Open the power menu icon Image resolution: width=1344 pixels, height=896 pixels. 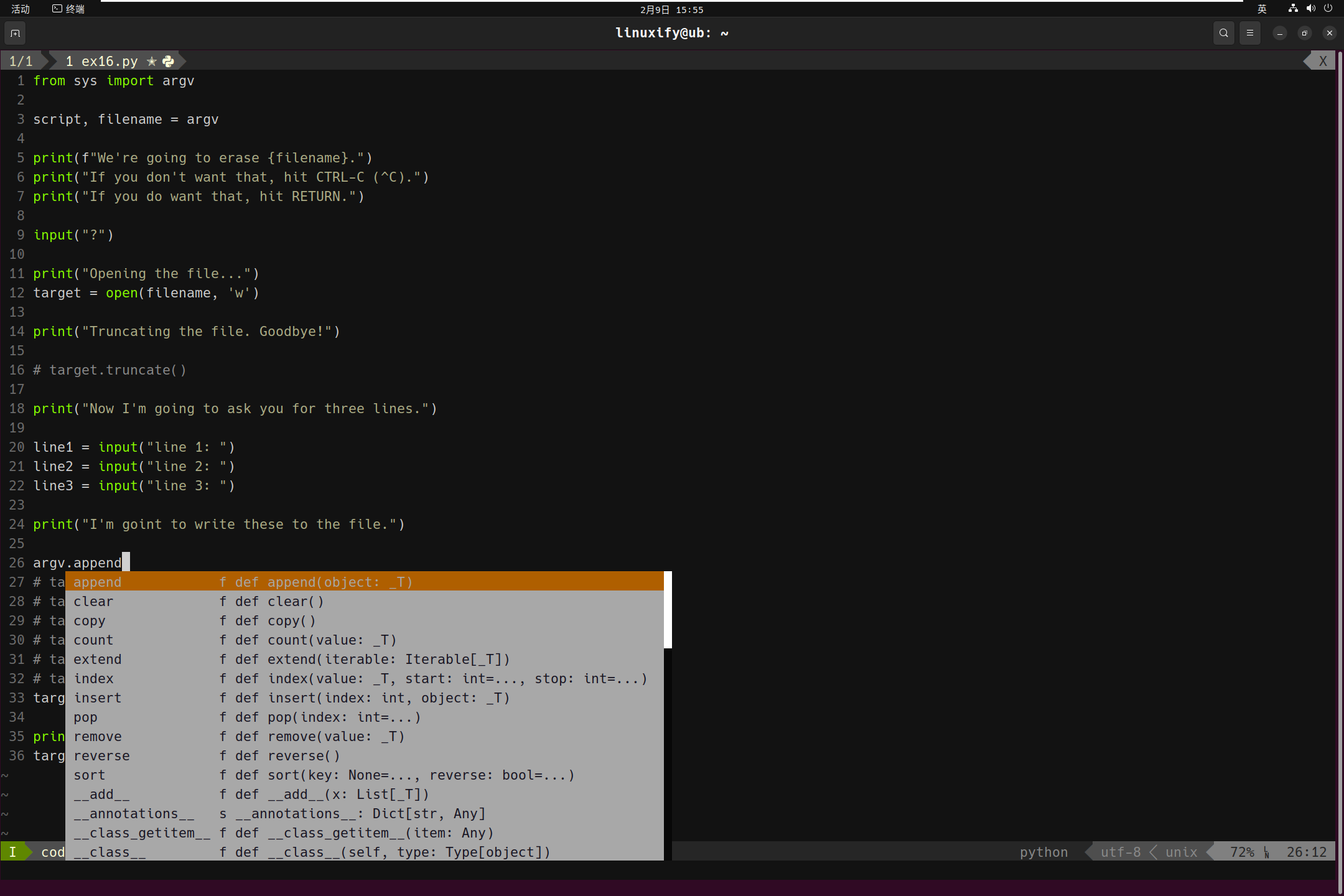coord(1328,9)
